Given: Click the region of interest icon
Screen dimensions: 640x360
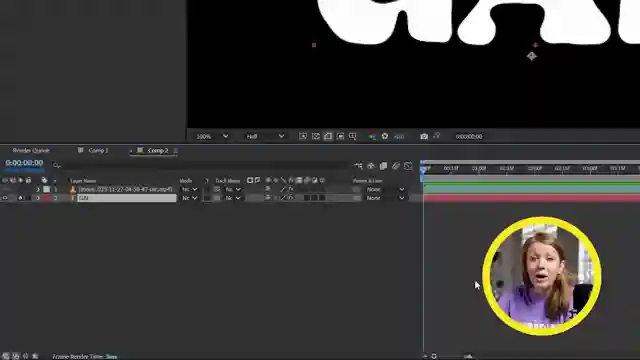Looking at the screenshot, I should [x=340, y=136].
